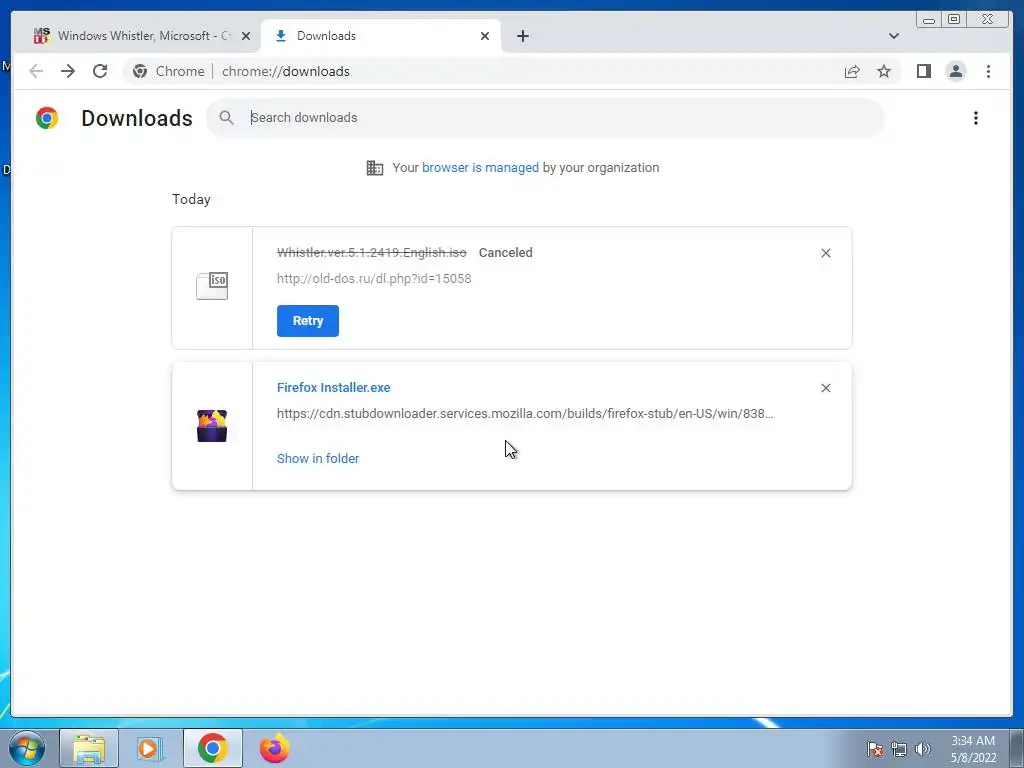
Task: Select the Downloads tab
Action: pyautogui.click(x=381, y=36)
